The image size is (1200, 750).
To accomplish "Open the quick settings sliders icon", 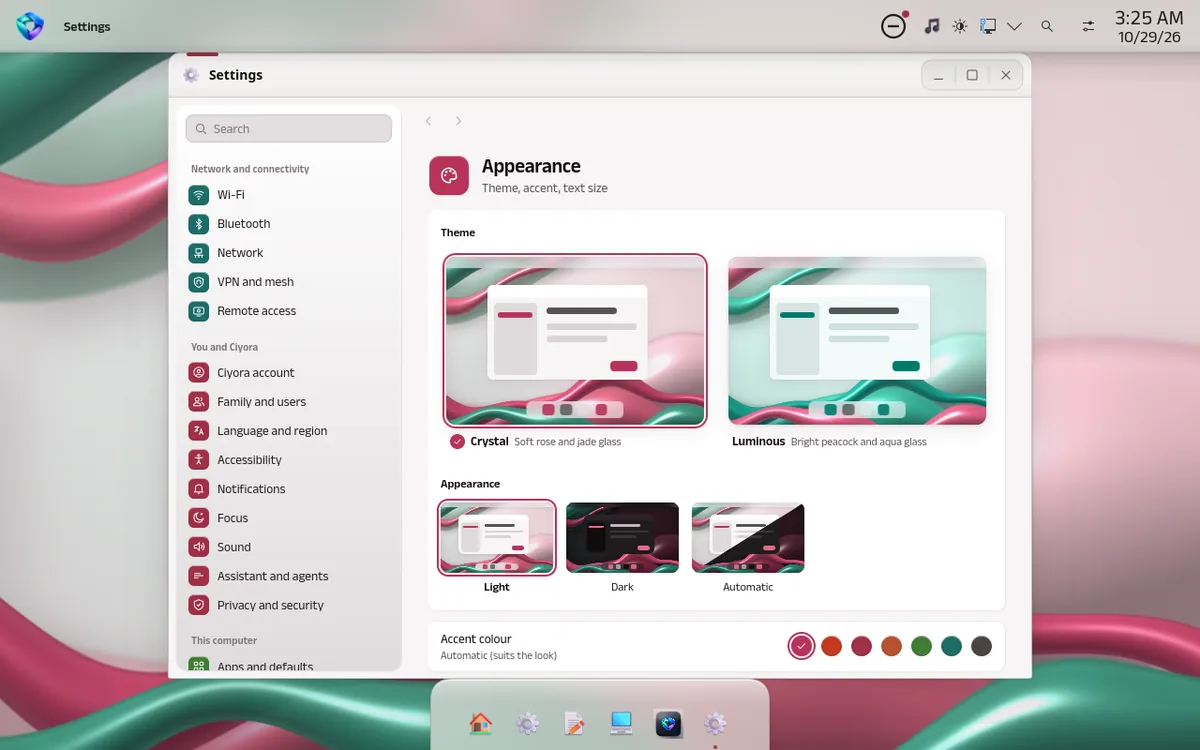I will click(1088, 26).
